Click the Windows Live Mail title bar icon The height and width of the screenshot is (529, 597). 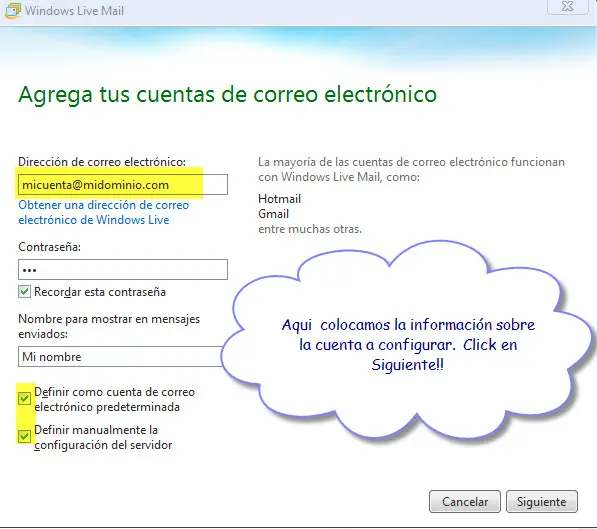[x=13, y=10]
